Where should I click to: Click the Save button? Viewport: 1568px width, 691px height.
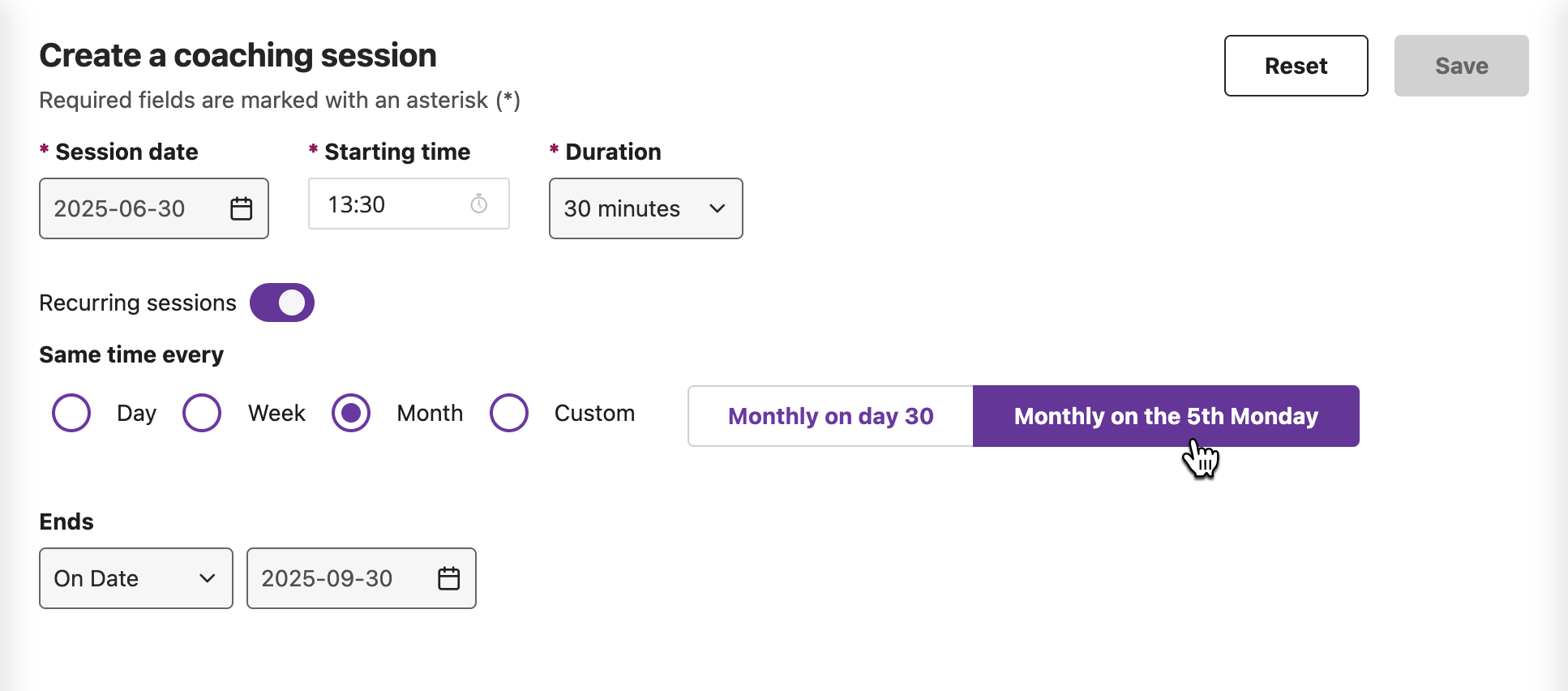[1461, 66]
